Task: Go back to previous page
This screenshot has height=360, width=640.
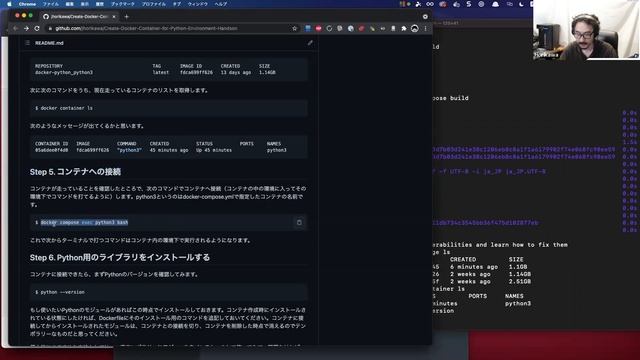Action: (x=15, y=28)
